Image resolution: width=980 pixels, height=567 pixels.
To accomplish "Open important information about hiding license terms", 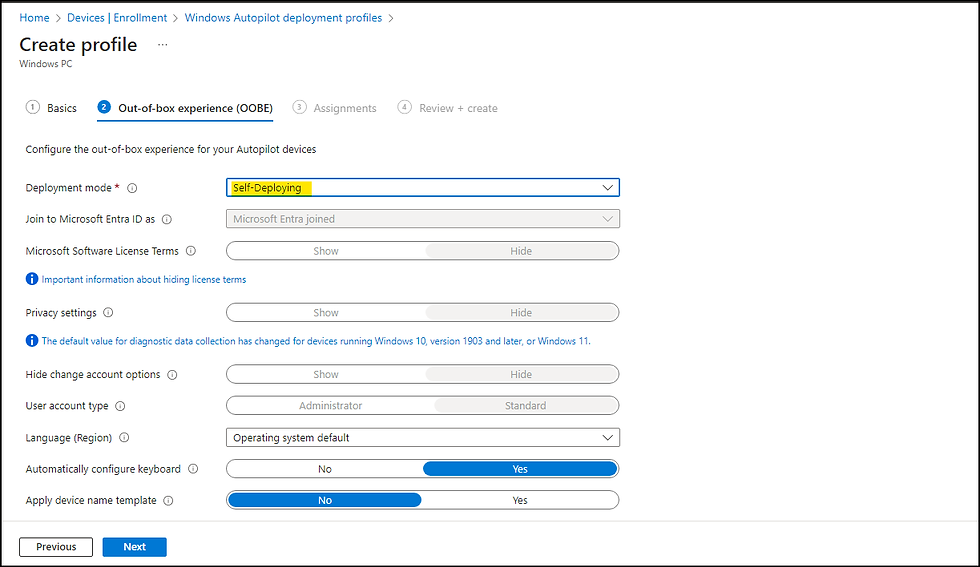I will [x=144, y=279].
